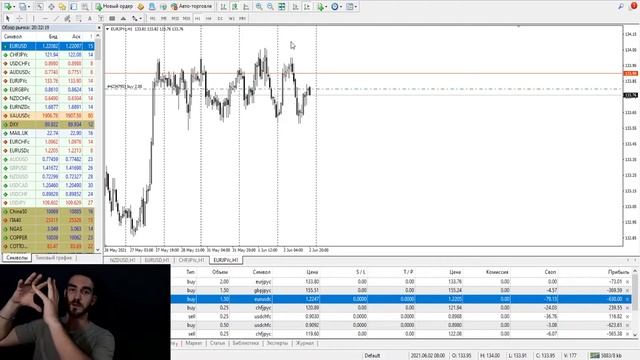Viewport: 640px width, 360px height.
Task: Open the templates icon
Action: point(350,7)
